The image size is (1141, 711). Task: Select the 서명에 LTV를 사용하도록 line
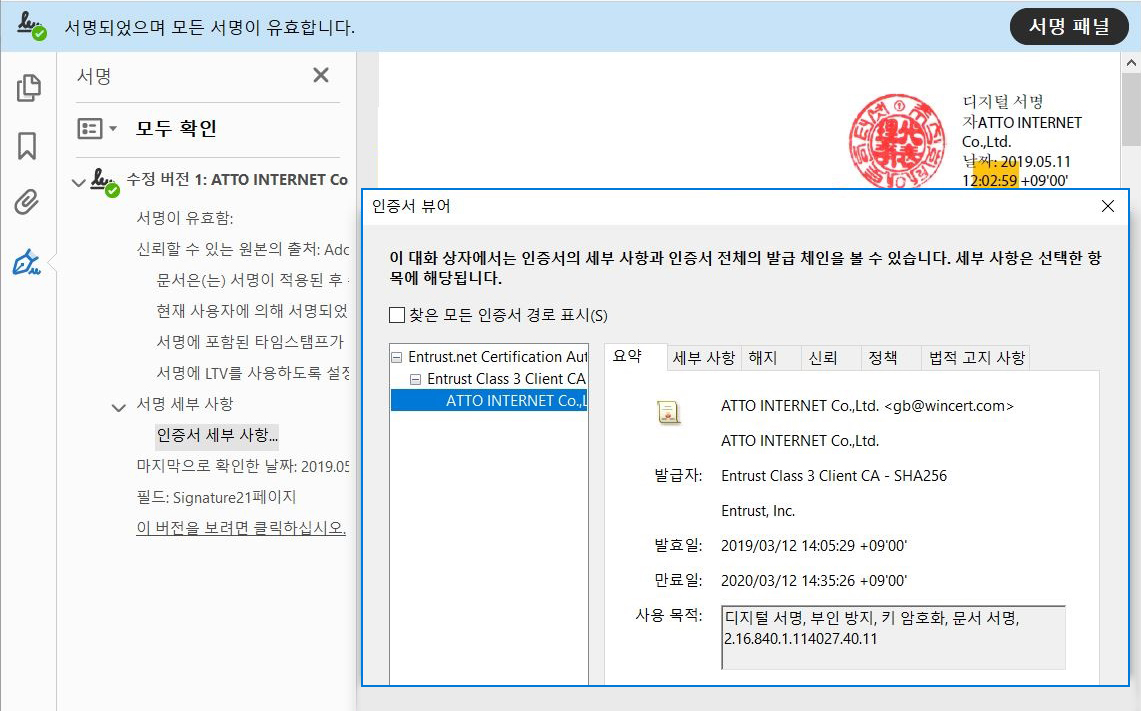pos(253,373)
